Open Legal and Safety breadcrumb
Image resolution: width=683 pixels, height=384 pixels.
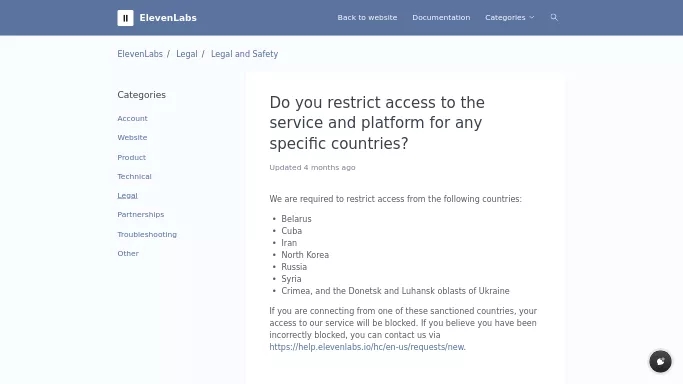point(244,54)
